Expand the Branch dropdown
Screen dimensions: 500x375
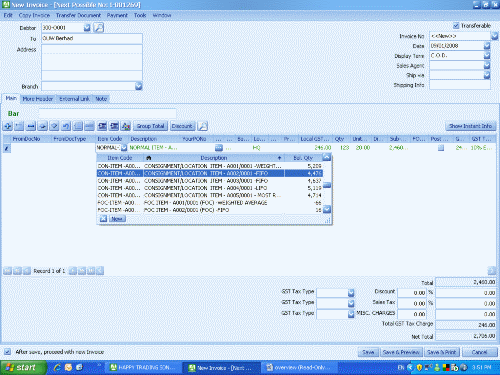139,86
